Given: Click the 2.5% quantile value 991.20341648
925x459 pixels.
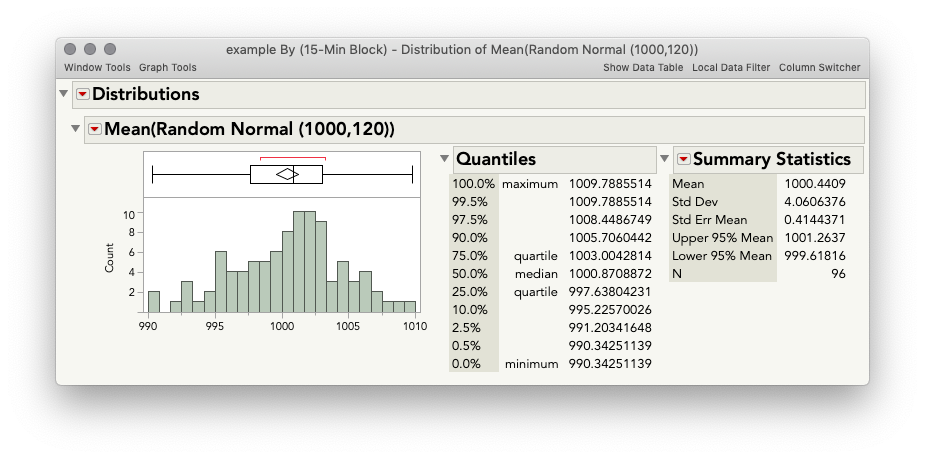Looking at the screenshot, I should (610, 328).
